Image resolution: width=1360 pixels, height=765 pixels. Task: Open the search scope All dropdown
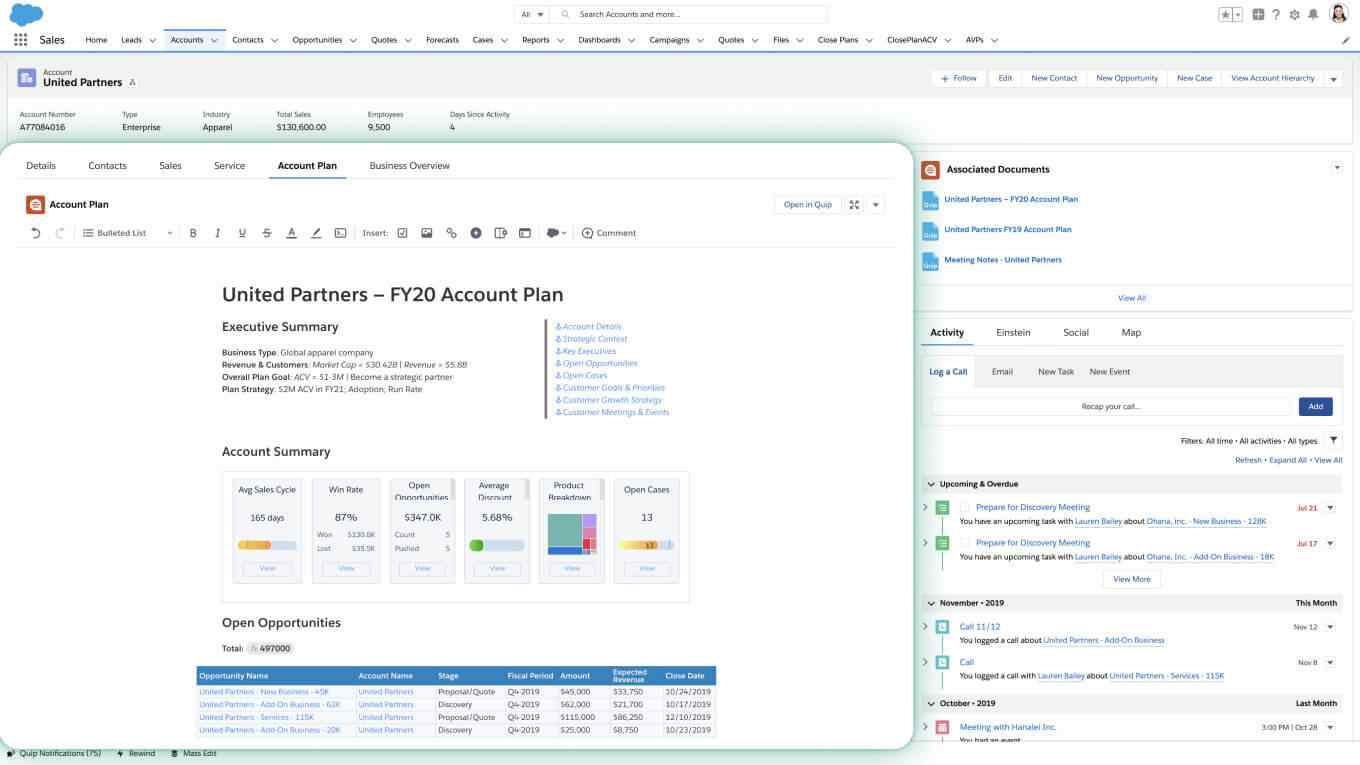(x=533, y=14)
